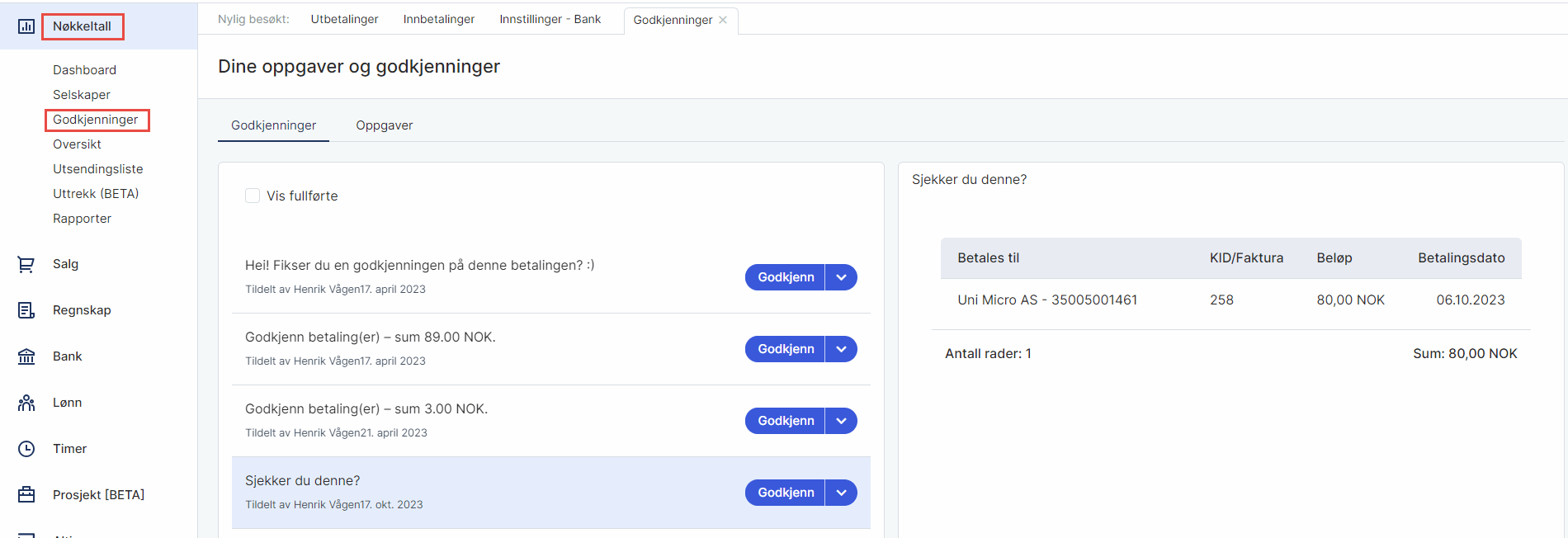The height and width of the screenshot is (538, 1568).
Task: Open Utsendingsliste in the sidebar
Action: (x=98, y=169)
